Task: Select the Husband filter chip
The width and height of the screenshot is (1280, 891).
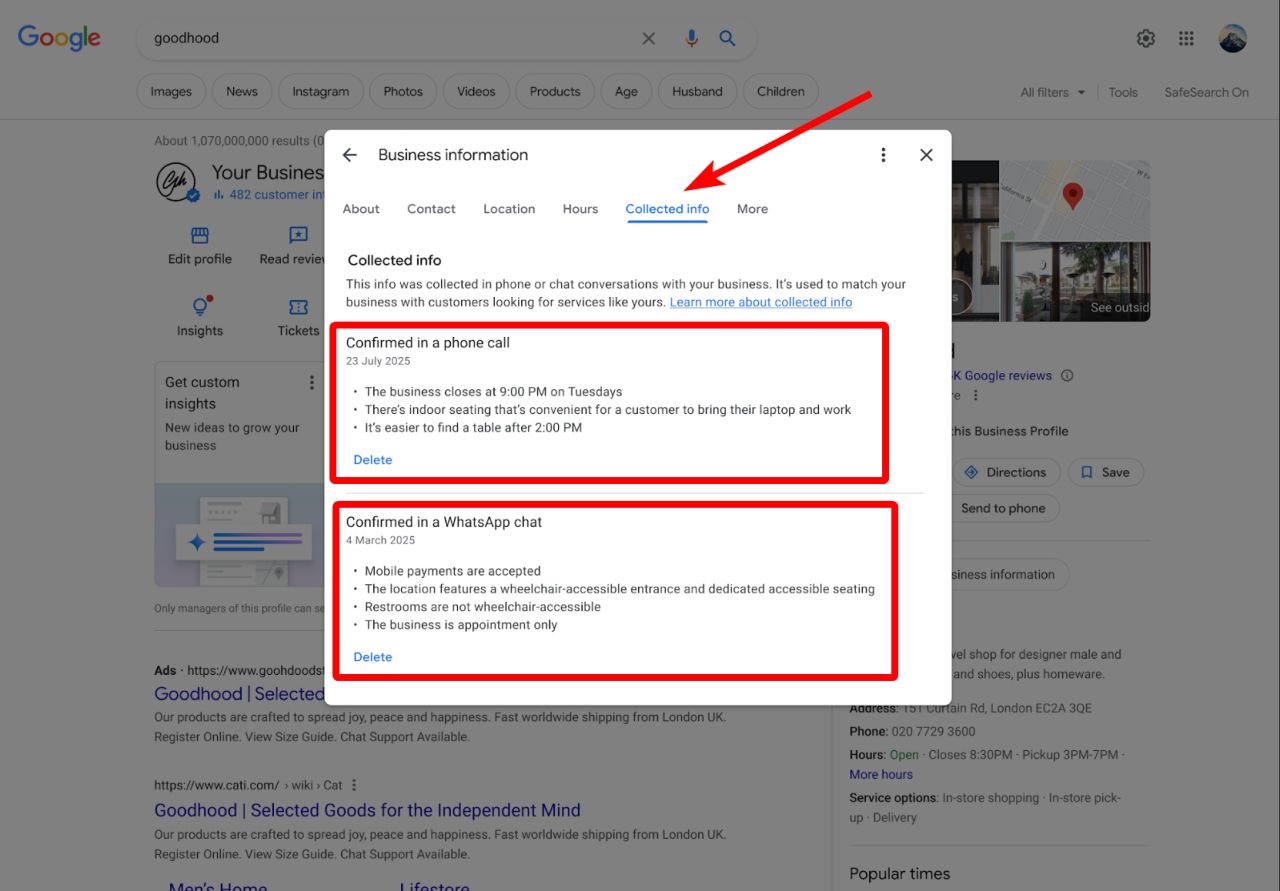Action: pyautogui.click(x=697, y=91)
